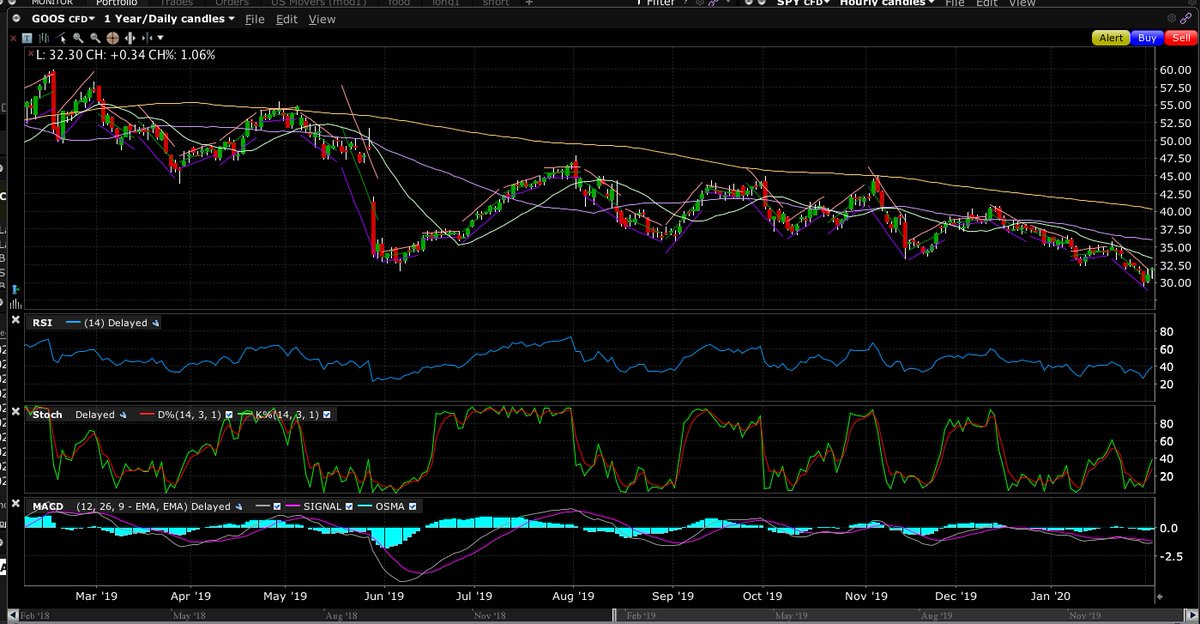Remove the Stoch study panel
The height and width of the screenshot is (624, 1200).
pos(15,412)
